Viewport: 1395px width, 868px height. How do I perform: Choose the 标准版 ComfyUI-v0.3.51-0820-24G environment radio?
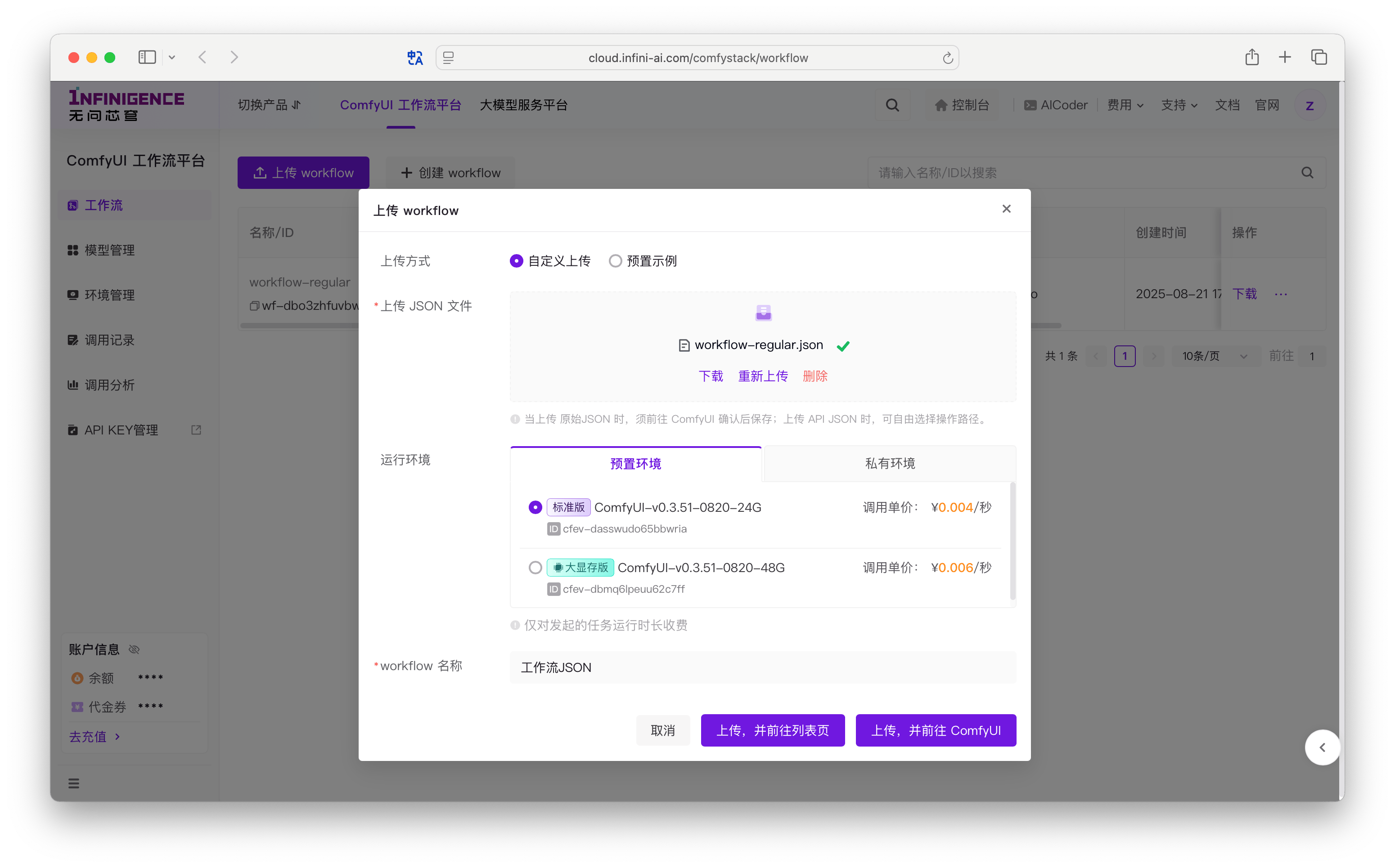point(535,507)
